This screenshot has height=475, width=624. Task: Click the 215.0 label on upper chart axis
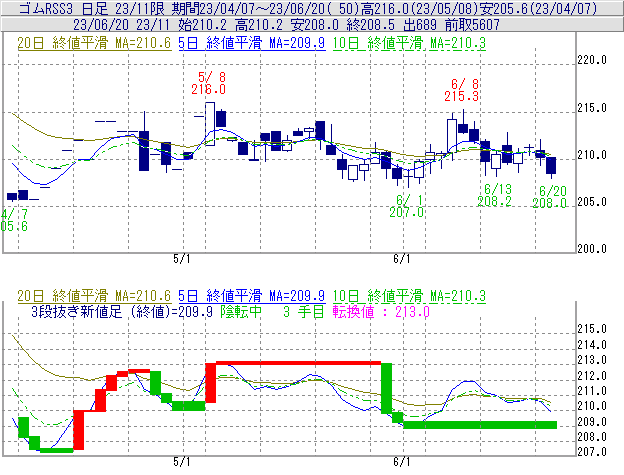coord(592,108)
